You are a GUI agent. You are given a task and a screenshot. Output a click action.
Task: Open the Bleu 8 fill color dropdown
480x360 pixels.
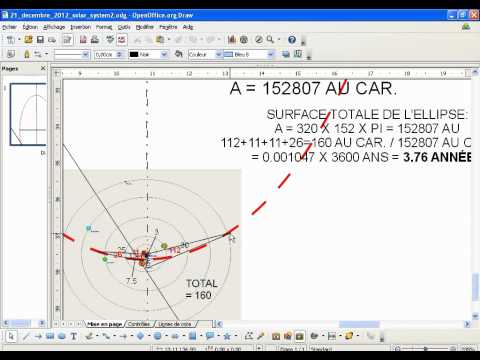tap(271, 54)
